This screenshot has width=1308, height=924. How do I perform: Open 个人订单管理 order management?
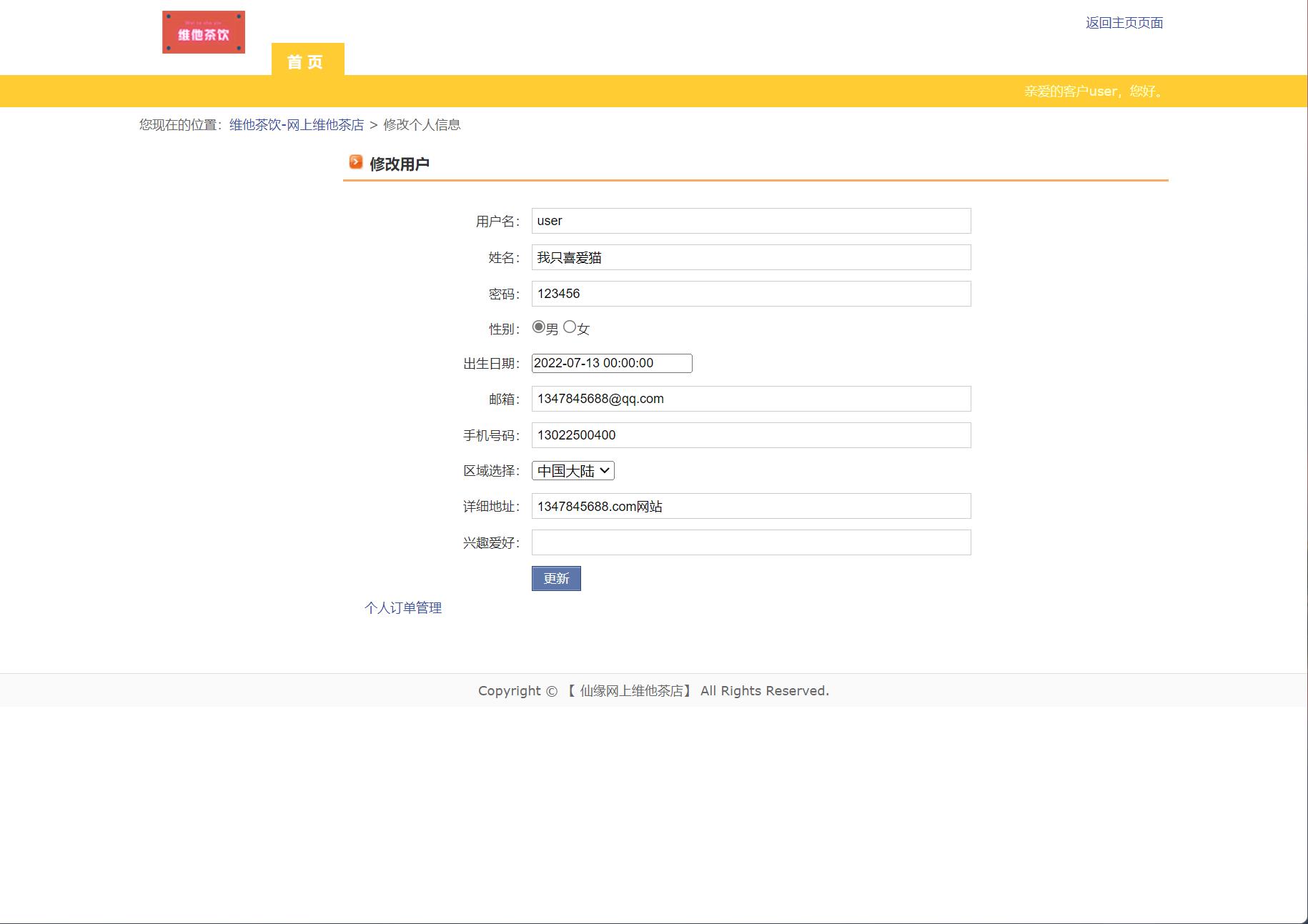[x=404, y=608]
